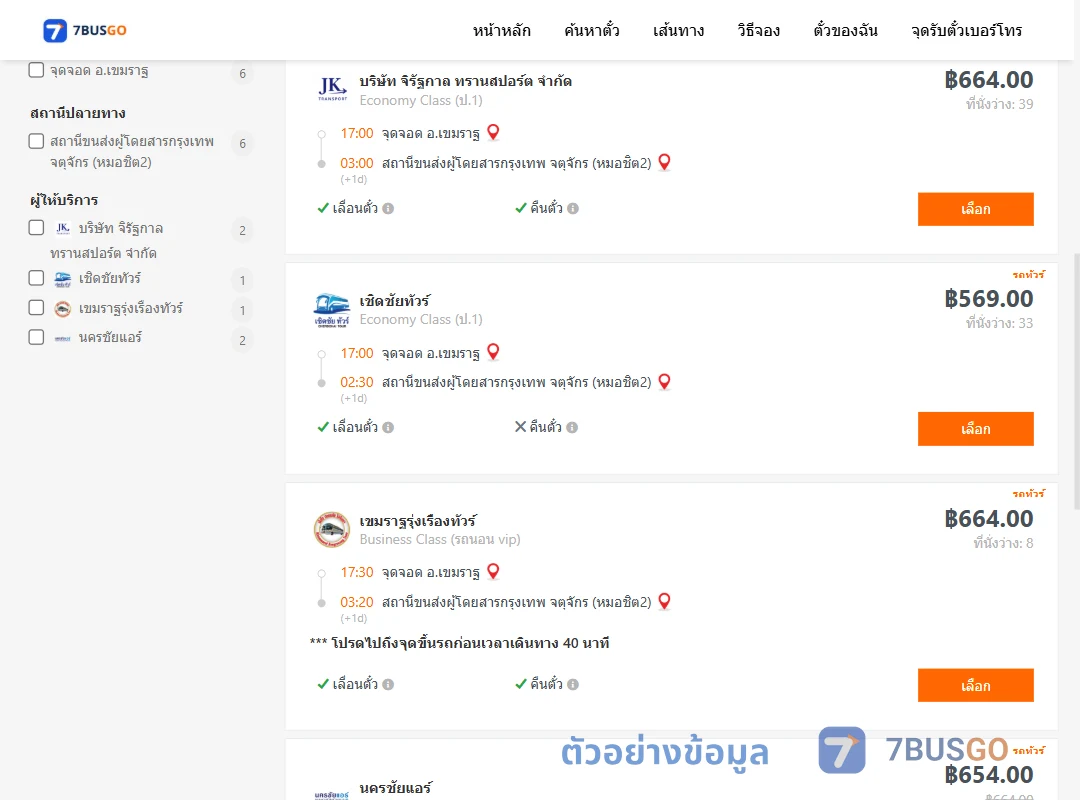The image size is (1080, 800).
Task: Tick the จุดจอด อ.เขมราฐ filter checkbox
Action: tap(37, 70)
